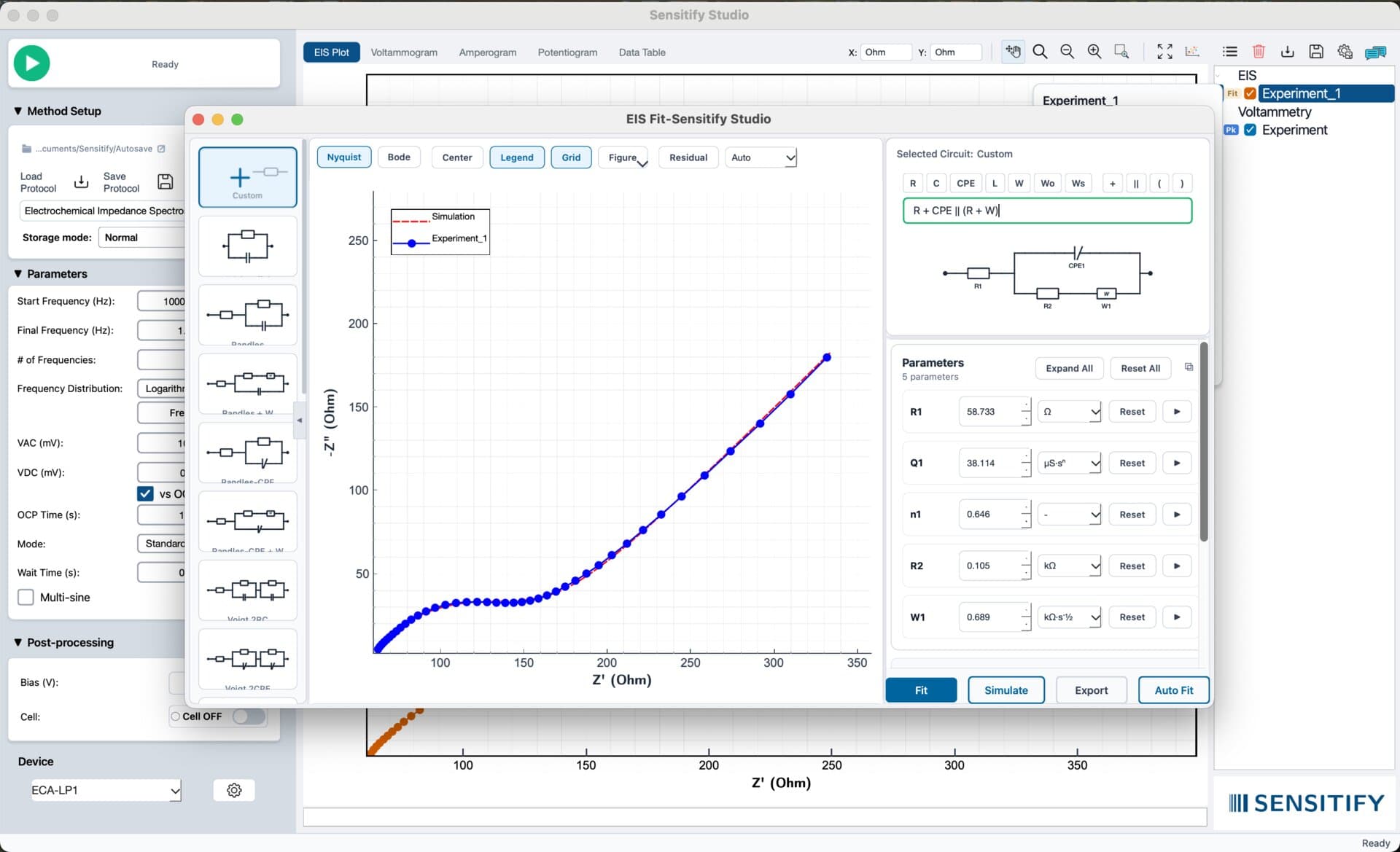Image resolution: width=1400 pixels, height=852 pixels.
Task: Insert capacitor C element button
Action: (x=936, y=184)
